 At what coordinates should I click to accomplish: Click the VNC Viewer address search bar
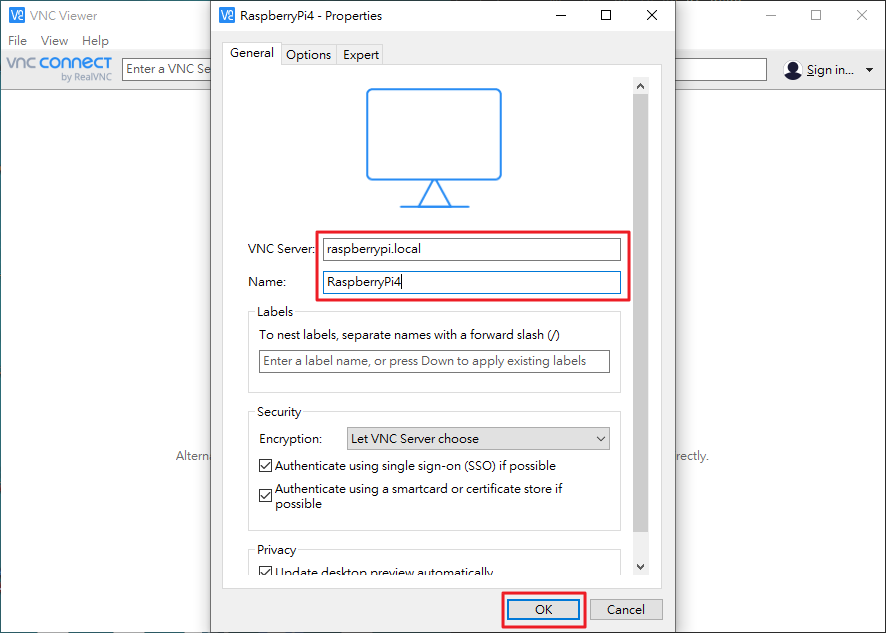coord(444,70)
